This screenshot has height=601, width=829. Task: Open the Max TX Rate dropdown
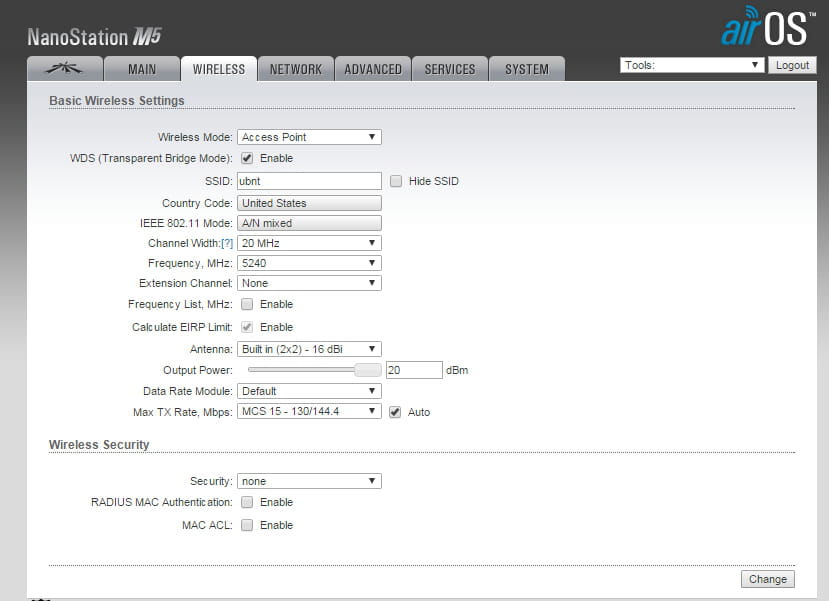click(309, 411)
